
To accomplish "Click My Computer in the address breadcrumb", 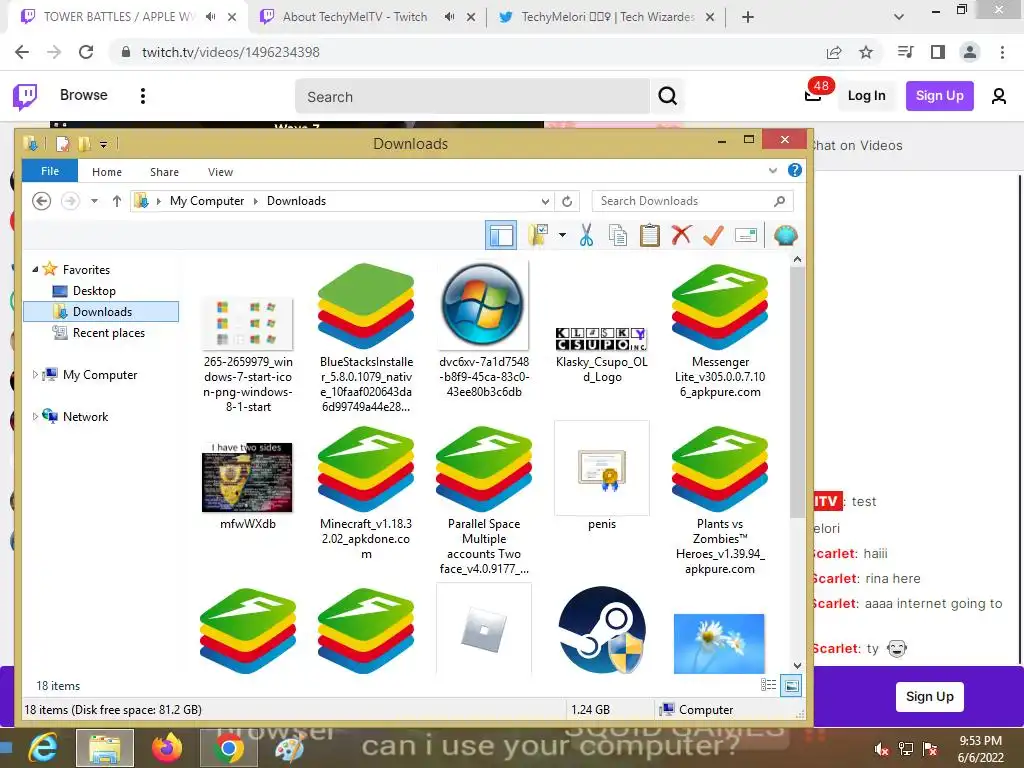I will pyautogui.click(x=207, y=201).
